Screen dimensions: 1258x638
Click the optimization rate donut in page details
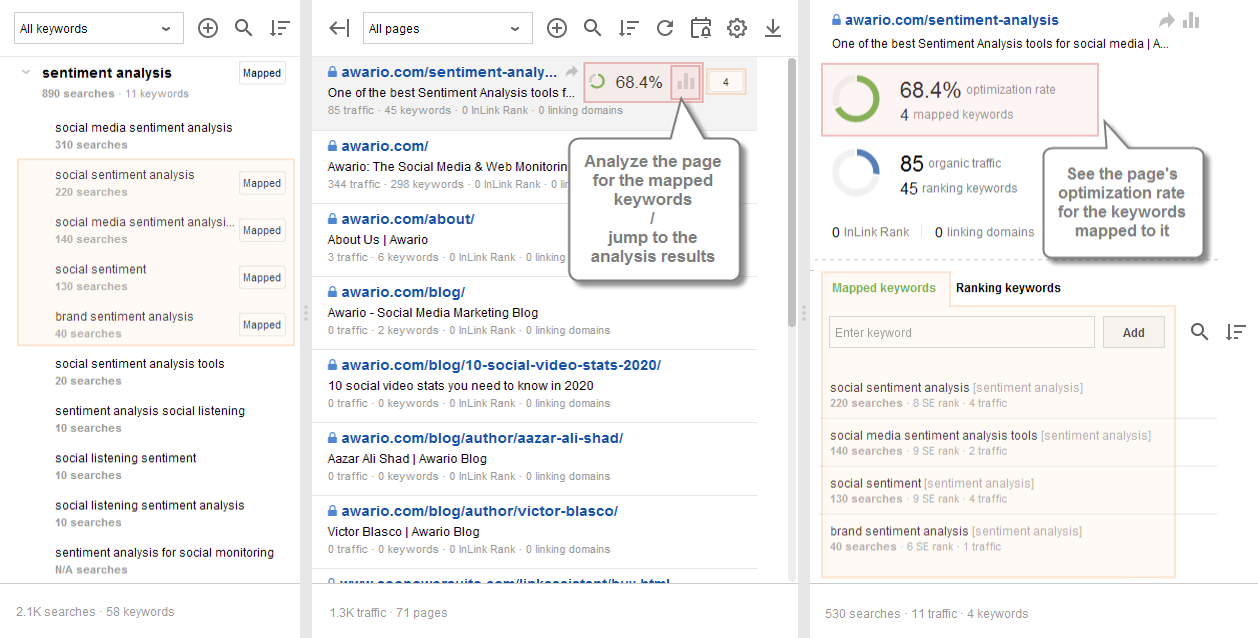(x=855, y=100)
